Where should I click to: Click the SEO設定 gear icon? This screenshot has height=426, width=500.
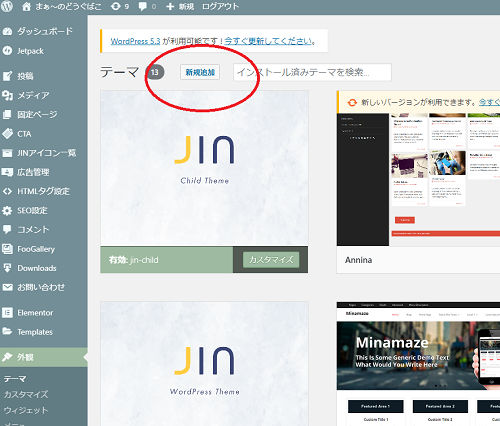pyautogui.click(x=7, y=210)
